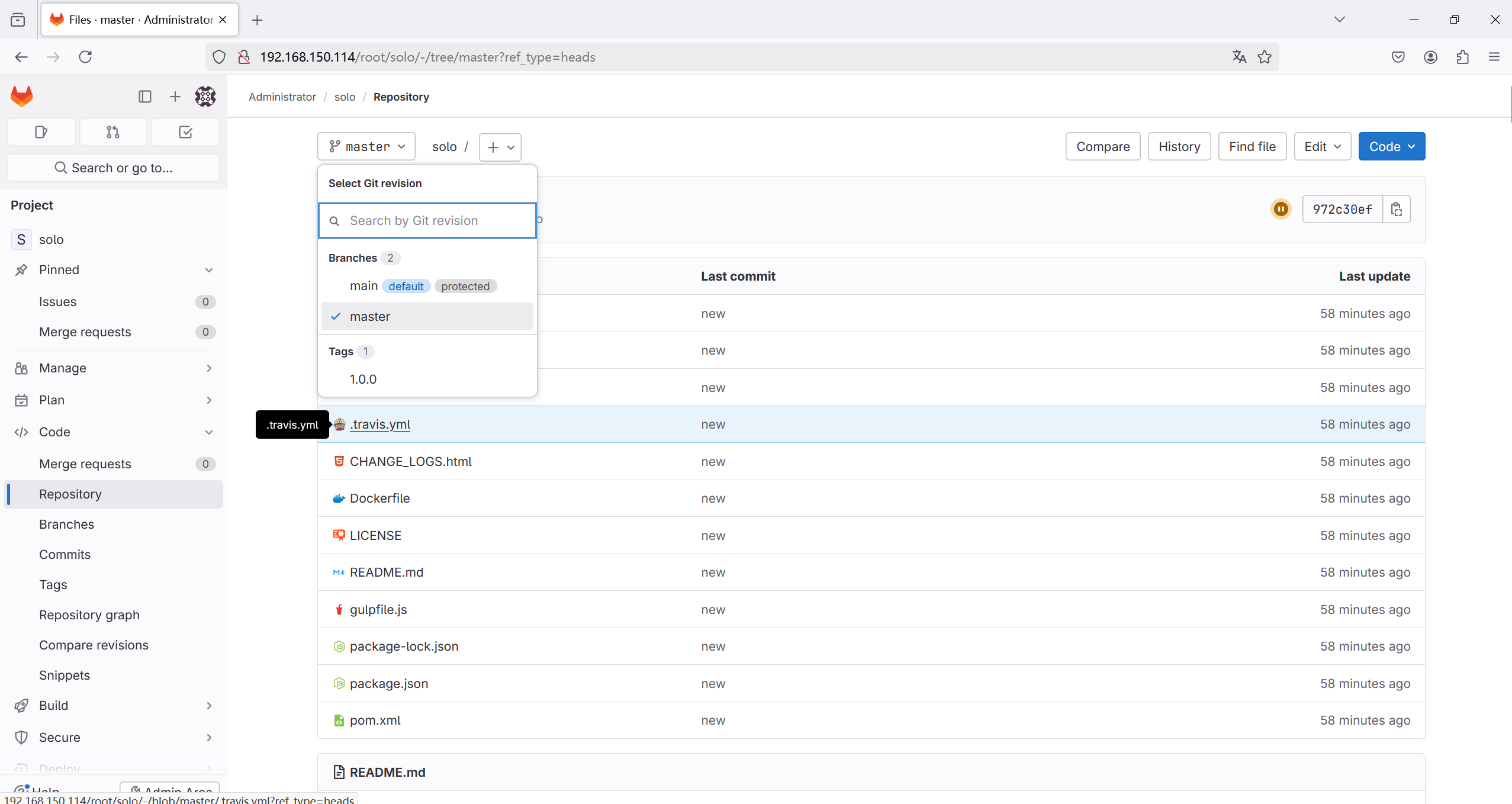Open Issues in the sidebar

click(114, 302)
